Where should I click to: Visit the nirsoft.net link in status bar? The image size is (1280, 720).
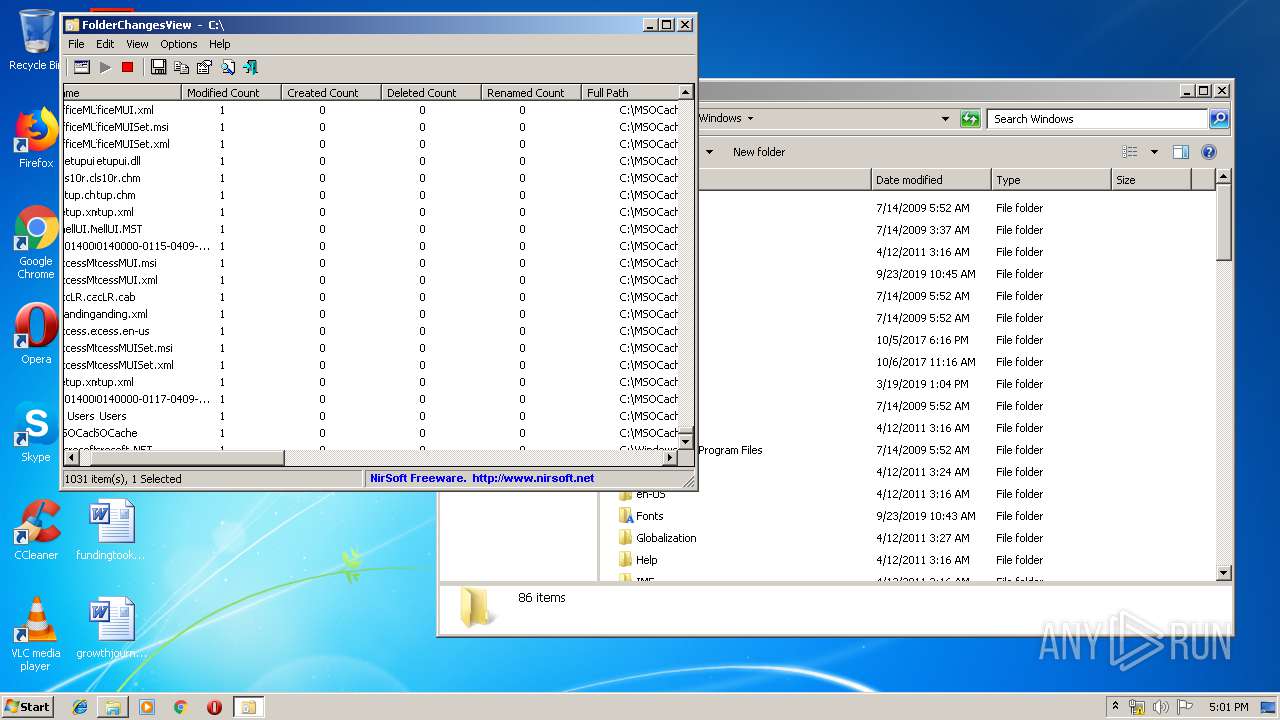point(533,478)
